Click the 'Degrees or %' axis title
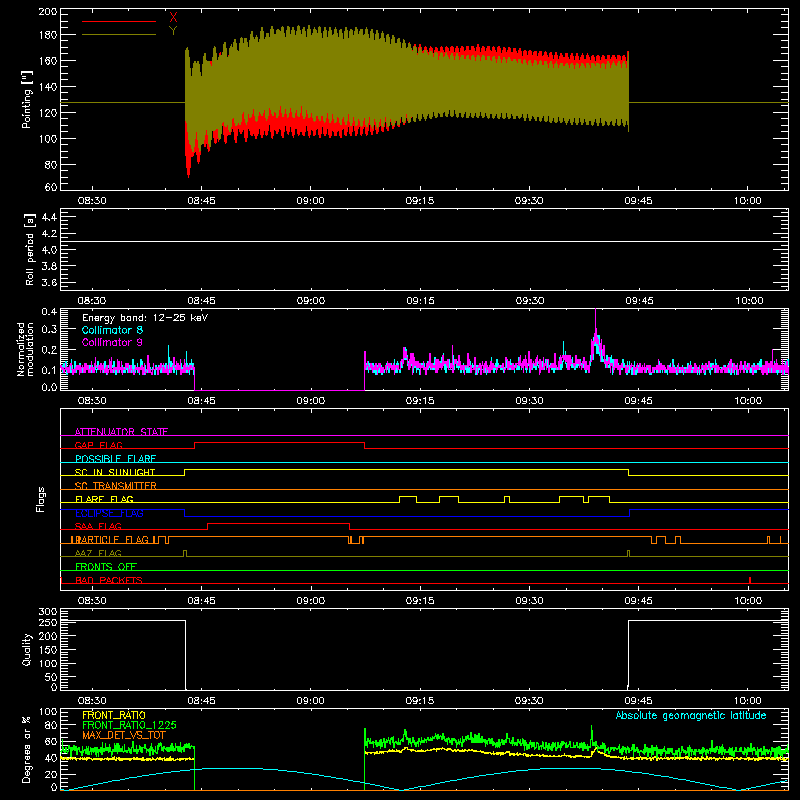Viewport: 800px width, 800px height. click(27, 749)
